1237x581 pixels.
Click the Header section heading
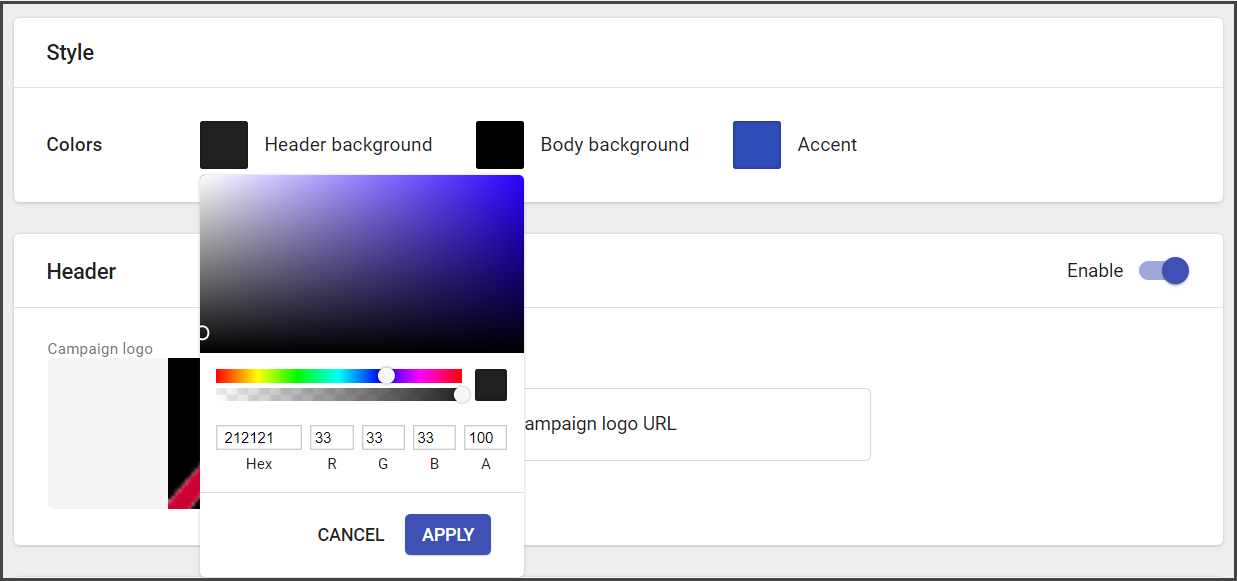pos(81,271)
